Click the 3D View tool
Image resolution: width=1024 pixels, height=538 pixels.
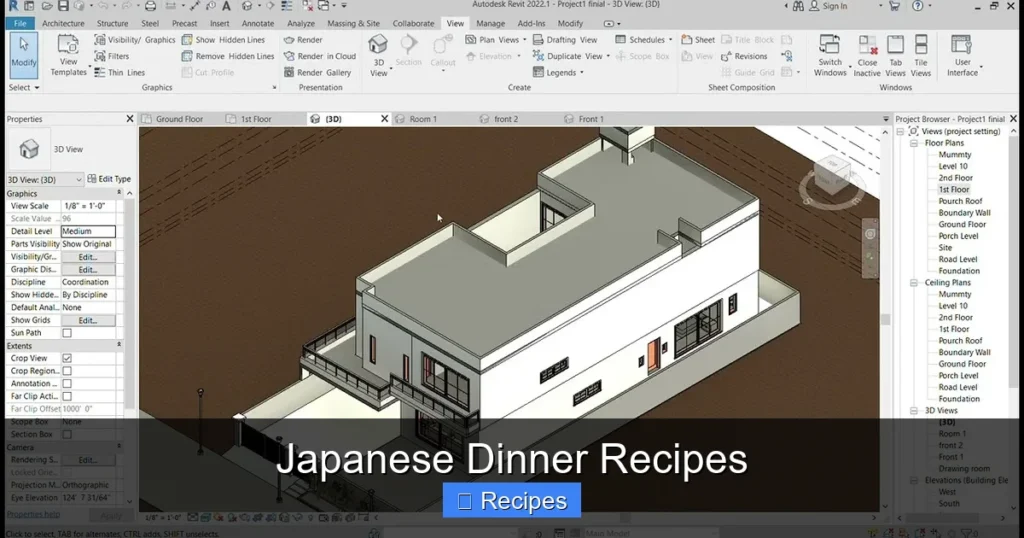[x=379, y=55]
